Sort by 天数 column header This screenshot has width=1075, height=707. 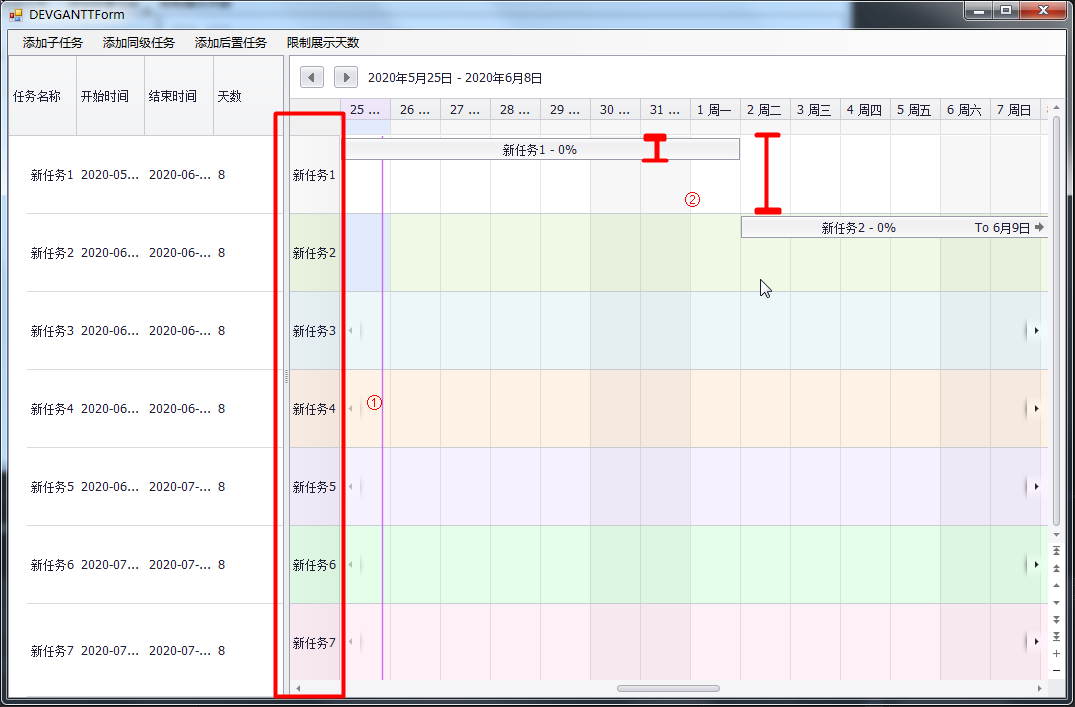248,96
